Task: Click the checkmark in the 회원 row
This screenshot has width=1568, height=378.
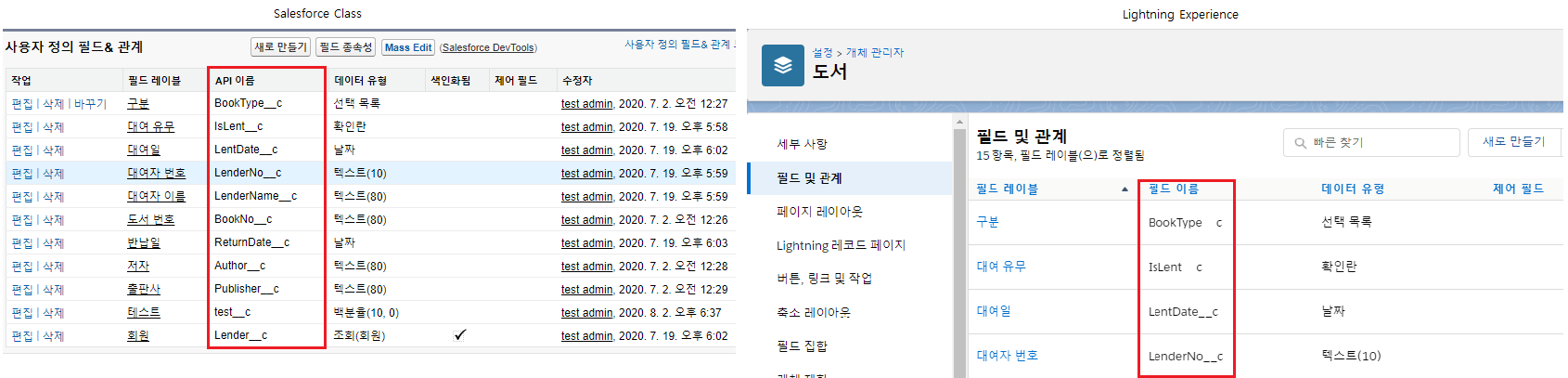Action: (x=460, y=335)
